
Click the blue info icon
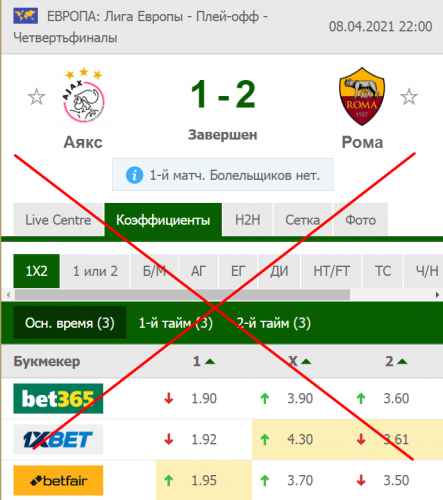135,175
